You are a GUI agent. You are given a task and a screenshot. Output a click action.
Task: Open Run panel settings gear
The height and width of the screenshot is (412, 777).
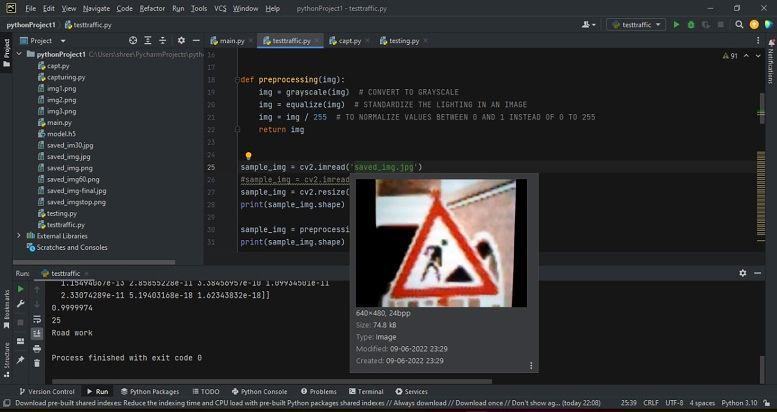(742, 273)
